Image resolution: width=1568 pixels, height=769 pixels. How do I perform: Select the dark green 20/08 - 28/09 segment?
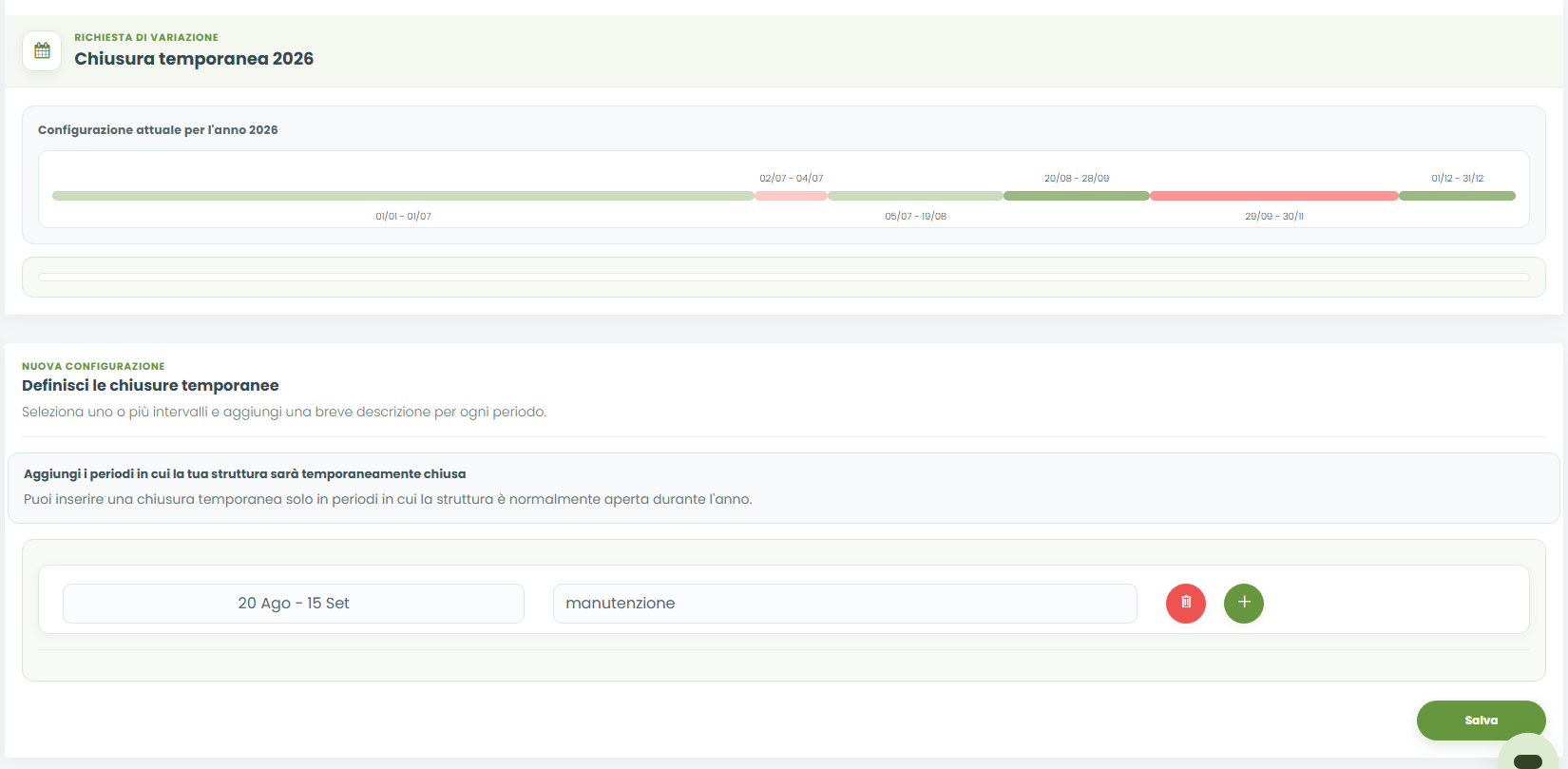[x=1077, y=196]
